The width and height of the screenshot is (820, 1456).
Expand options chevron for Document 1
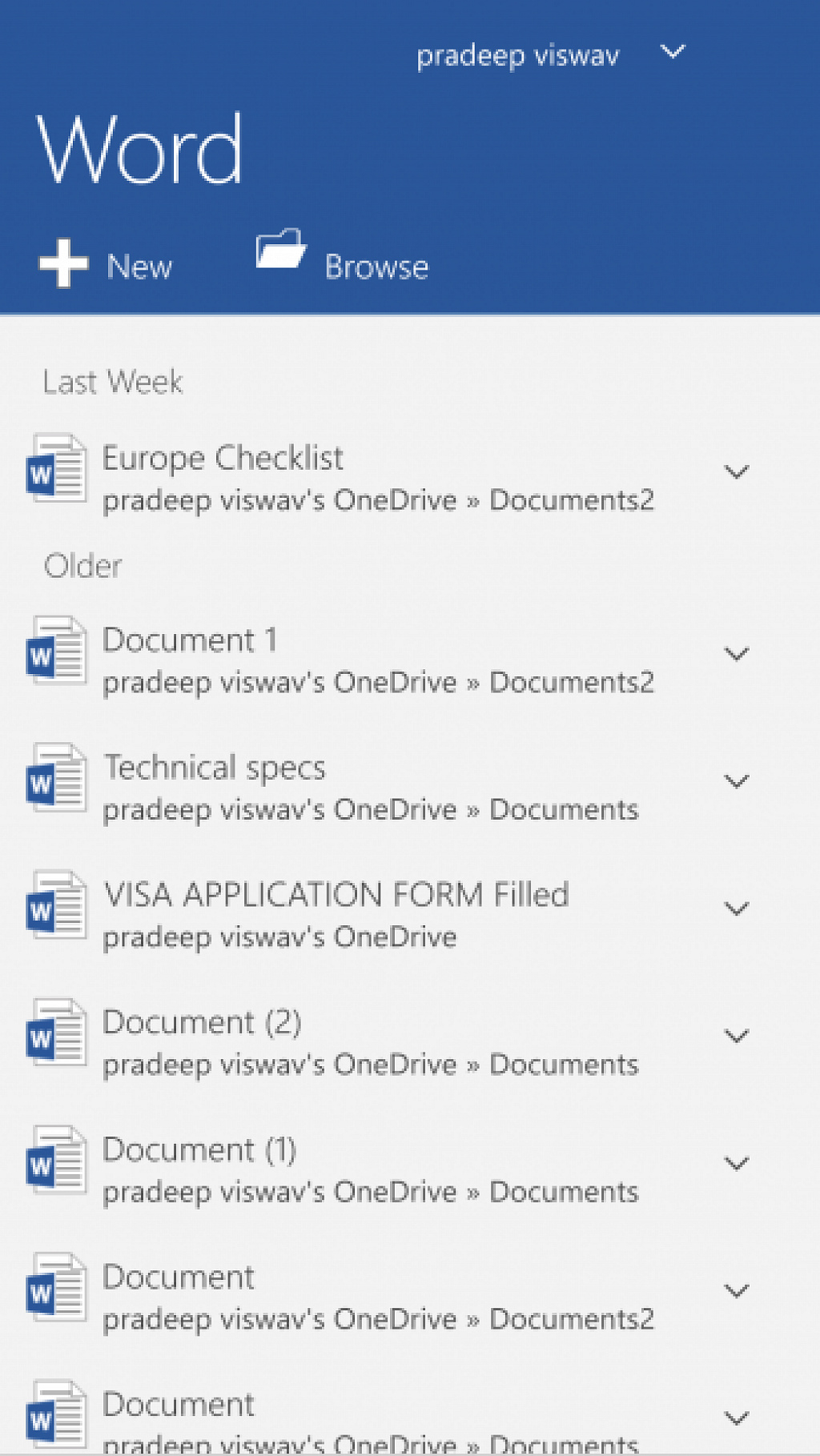pyautogui.click(x=736, y=653)
